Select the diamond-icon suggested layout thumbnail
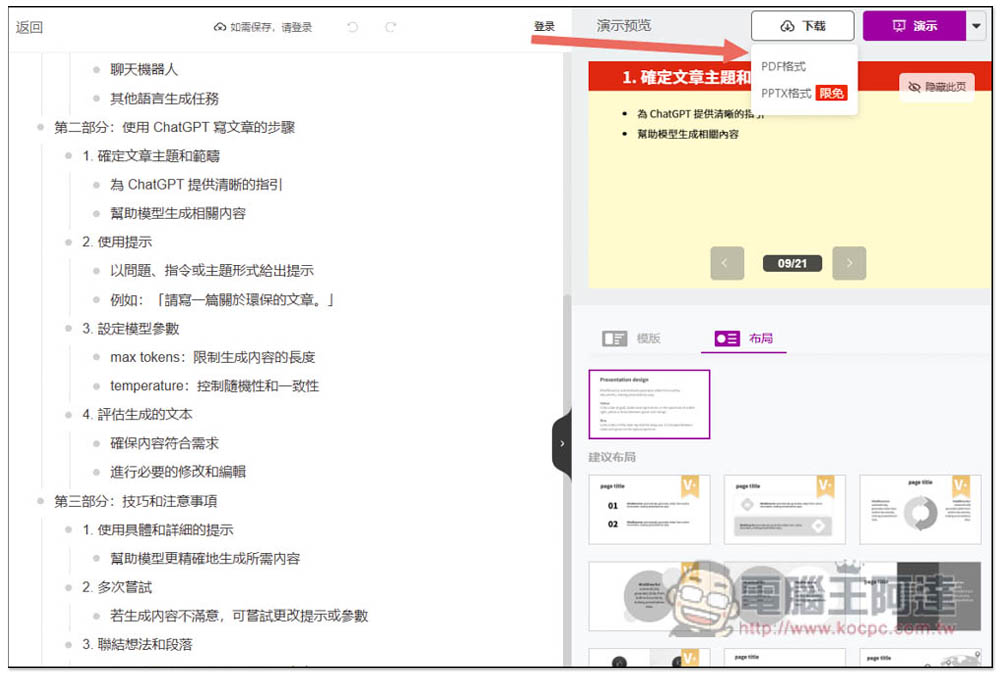Image resolution: width=1000 pixels, height=675 pixels. (x=784, y=509)
